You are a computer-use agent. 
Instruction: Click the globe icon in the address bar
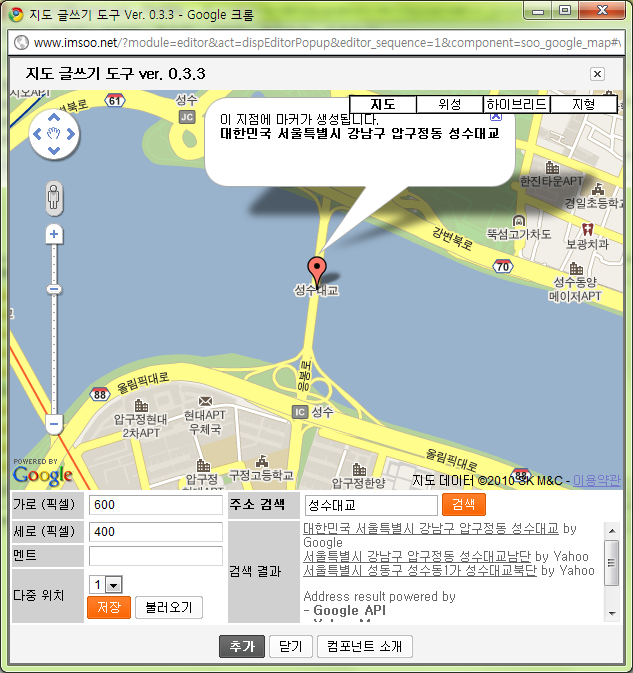21,42
